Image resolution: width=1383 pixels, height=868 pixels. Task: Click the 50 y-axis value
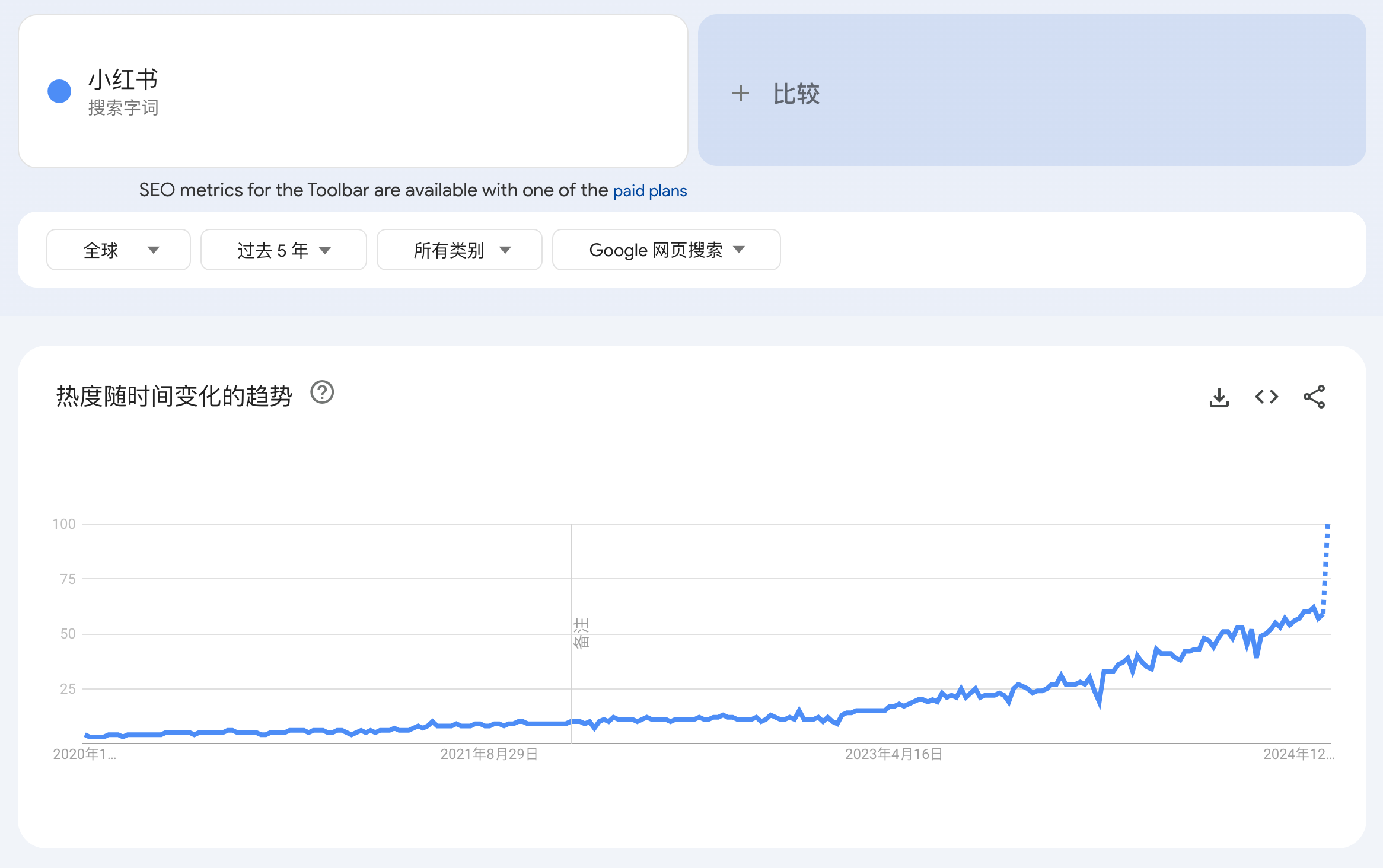pyautogui.click(x=68, y=634)
